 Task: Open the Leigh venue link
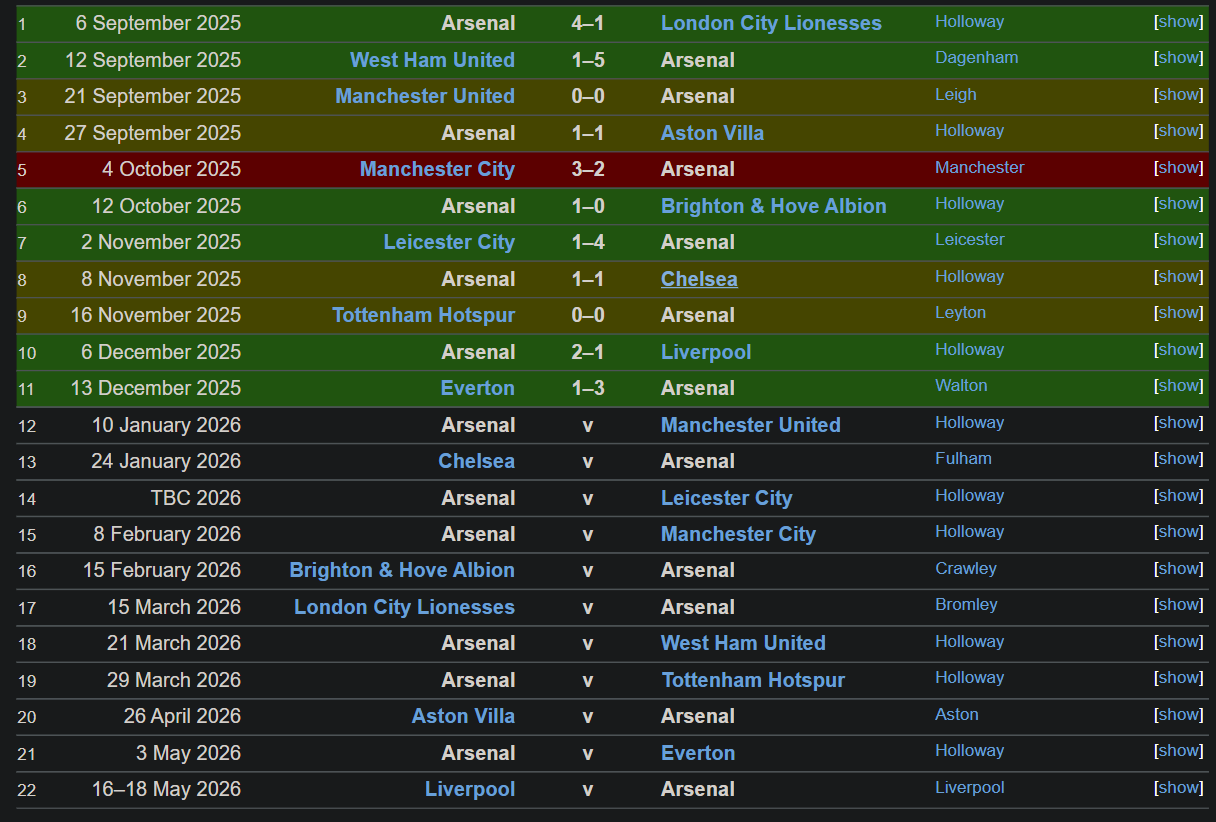pos(955,94)
